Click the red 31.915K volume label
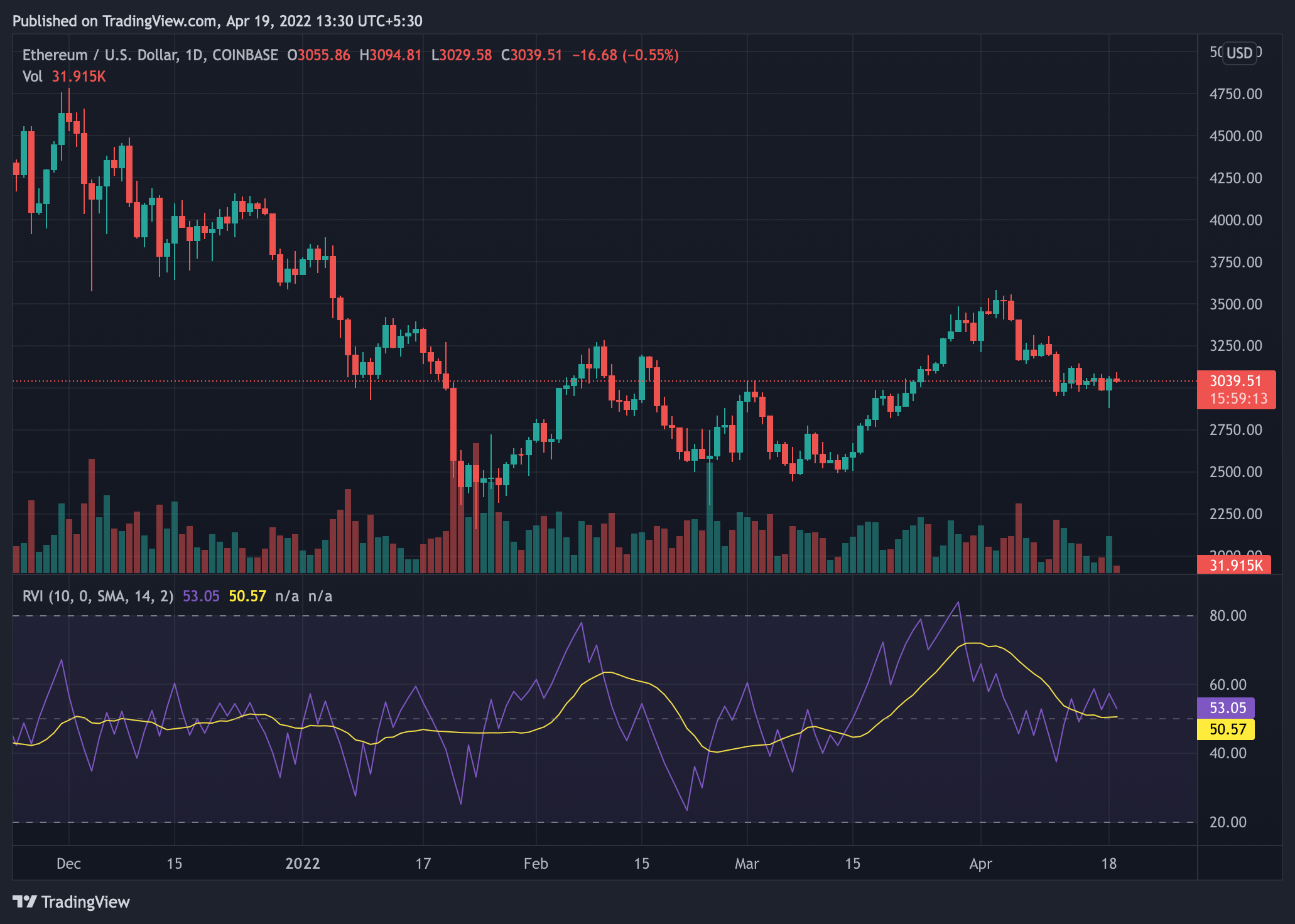The height and width of the screenshot is (924, 1295). point(1234,565)
